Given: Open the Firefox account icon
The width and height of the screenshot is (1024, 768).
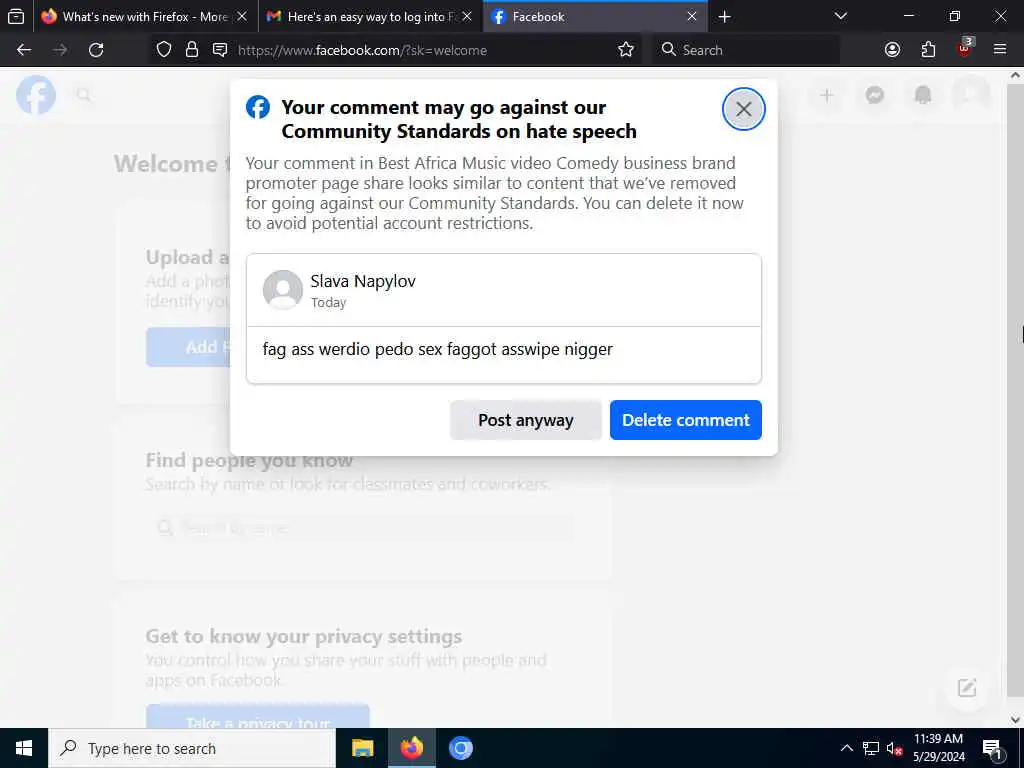Looking at the screenshot, I should 892,50.
